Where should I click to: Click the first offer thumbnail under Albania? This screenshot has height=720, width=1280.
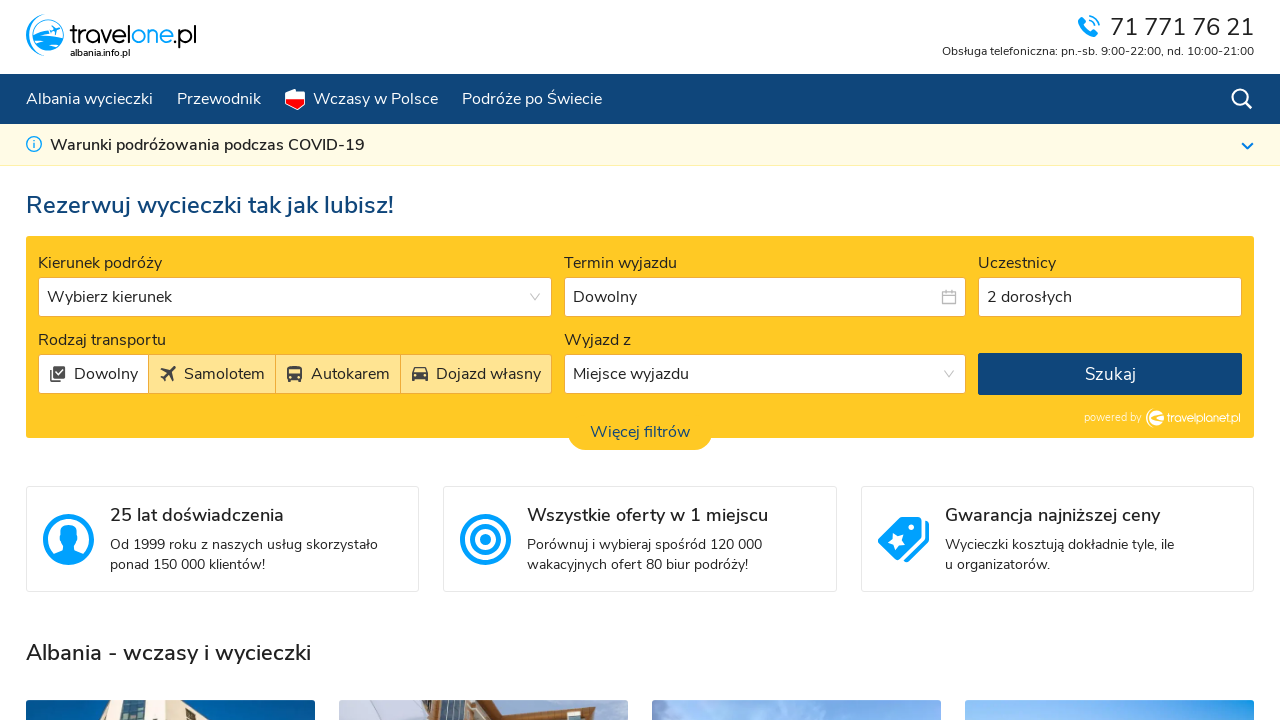point(170,710)
